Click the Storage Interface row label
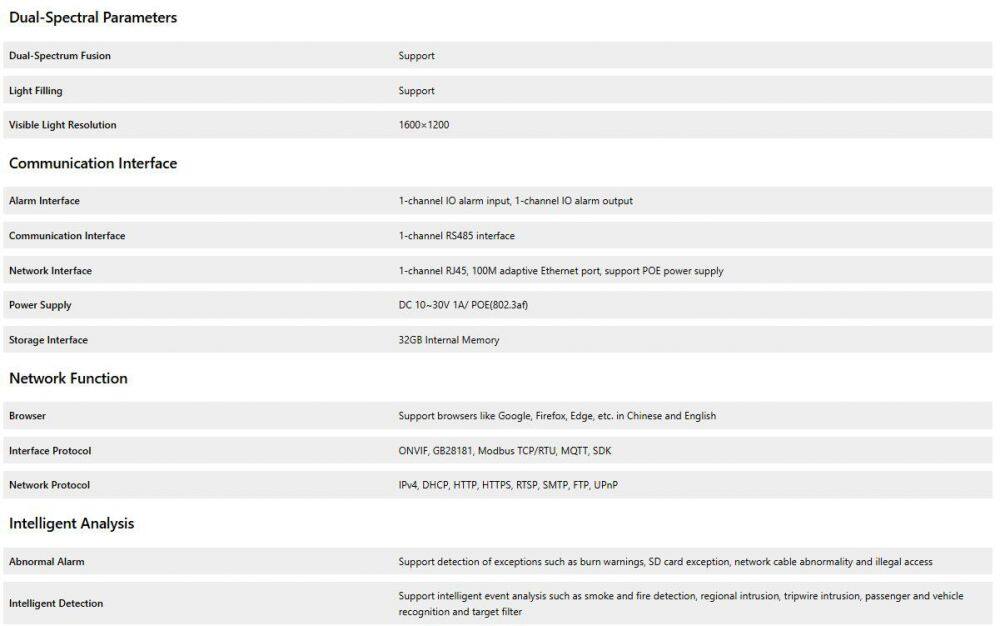This screenshot has height=626, width=1000. 48,340
